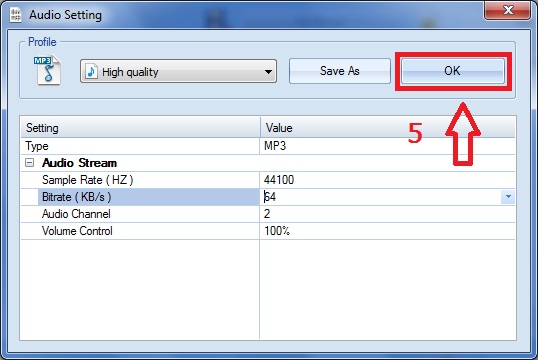
Task: Close the Audio Setting dialog
Action: click(508, 10)
